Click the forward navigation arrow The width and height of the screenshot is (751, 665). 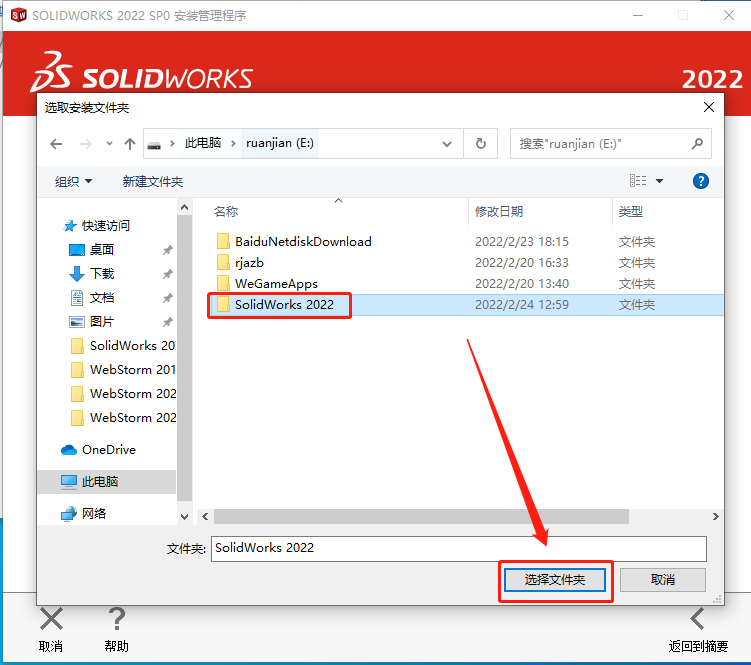click(85, 144)
